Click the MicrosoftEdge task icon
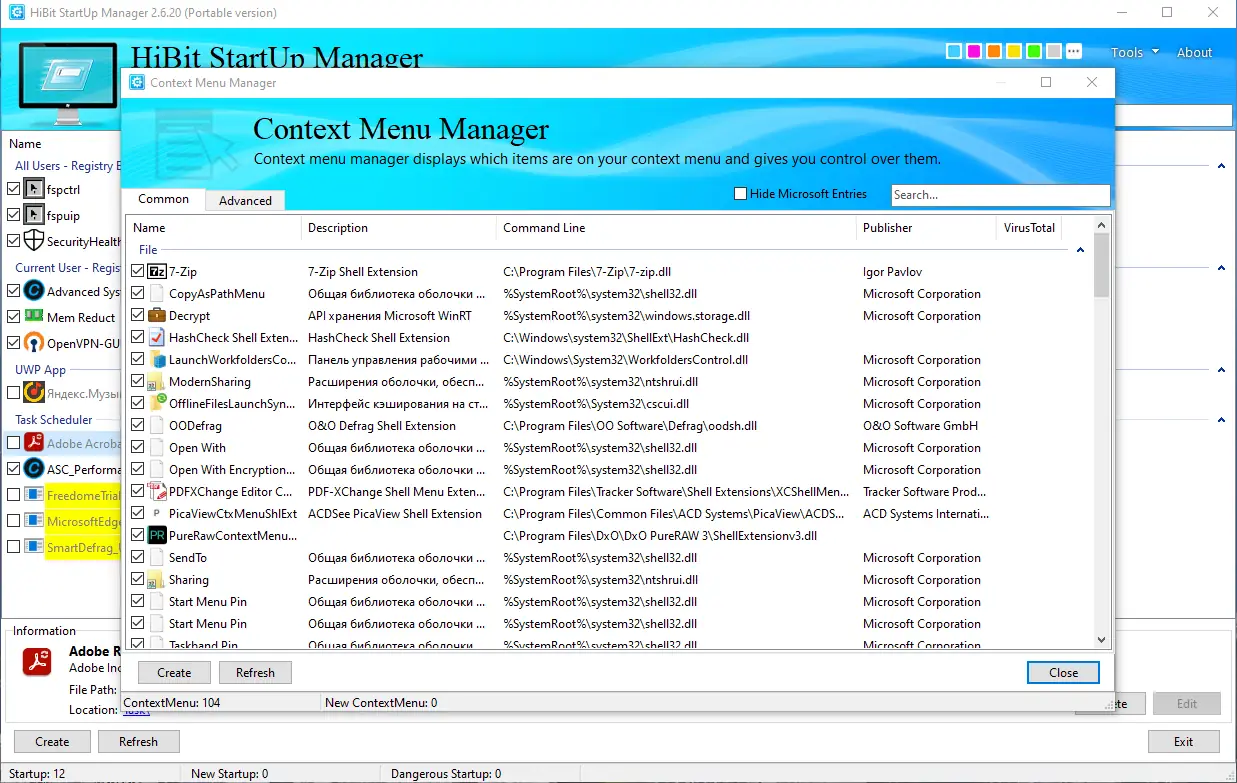1237x783 pixels. click(x=34, y=520)
